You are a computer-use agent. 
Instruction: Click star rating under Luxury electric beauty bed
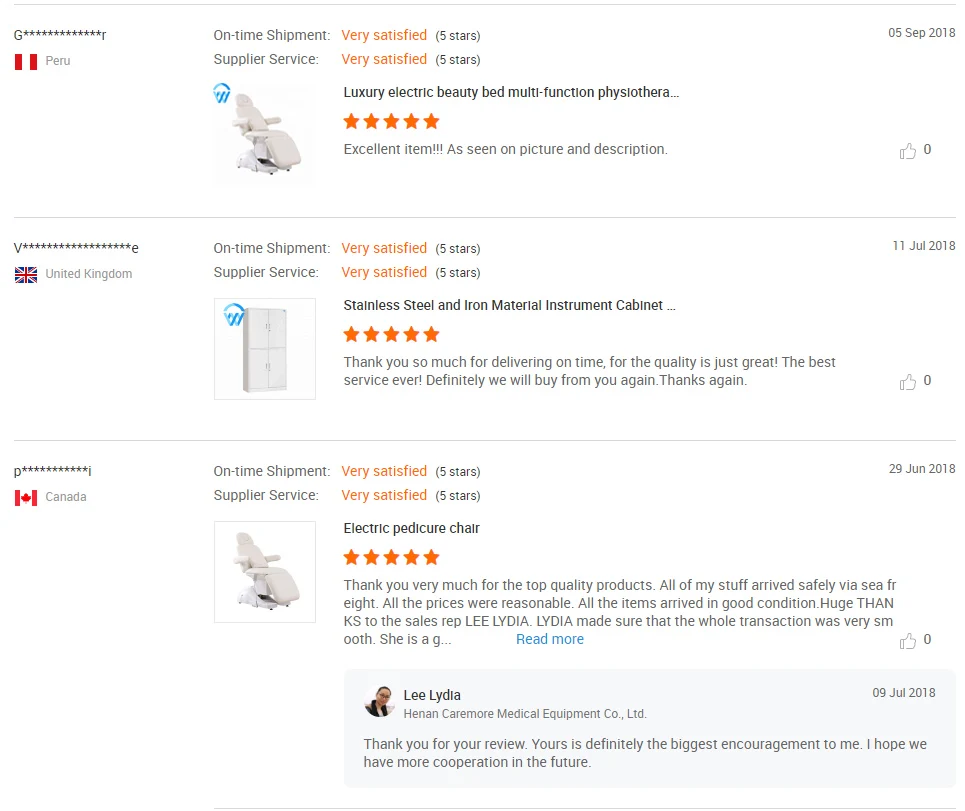click(x=391, y=122)
